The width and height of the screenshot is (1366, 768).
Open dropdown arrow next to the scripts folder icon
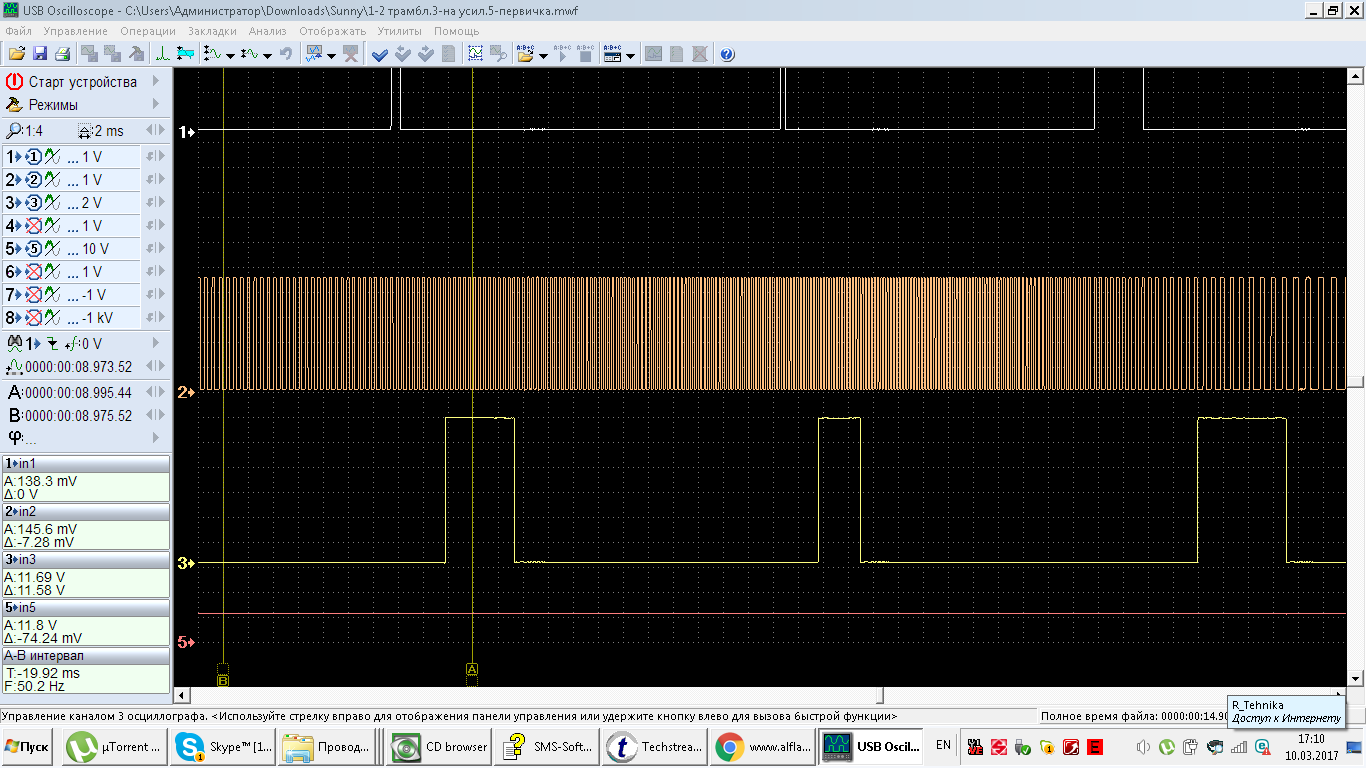(543, 55)
